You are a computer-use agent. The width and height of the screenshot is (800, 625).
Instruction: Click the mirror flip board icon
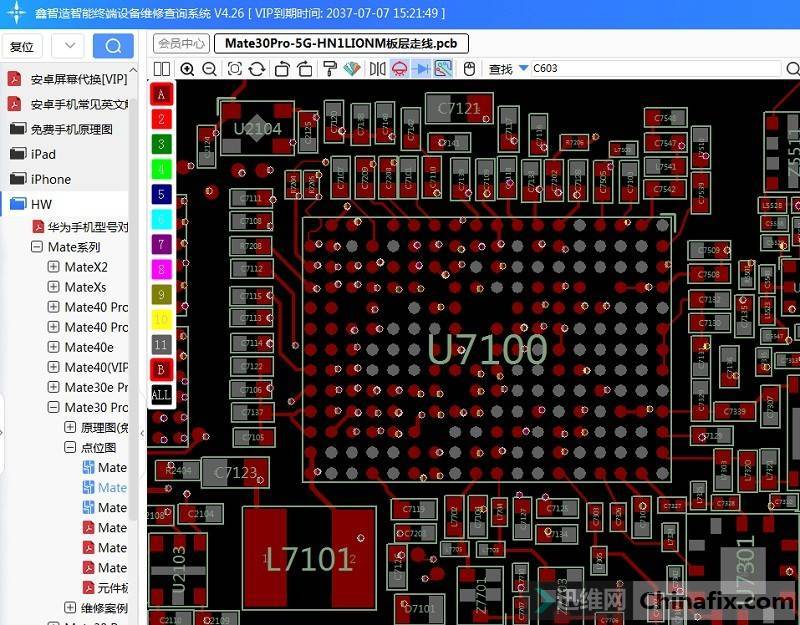(x=377, y=69)
